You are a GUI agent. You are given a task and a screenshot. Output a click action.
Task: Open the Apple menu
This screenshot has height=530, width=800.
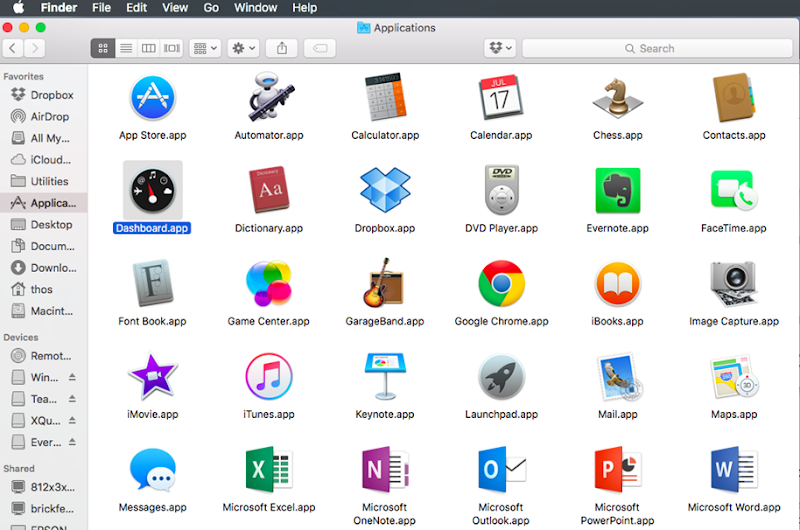(18, 8)
